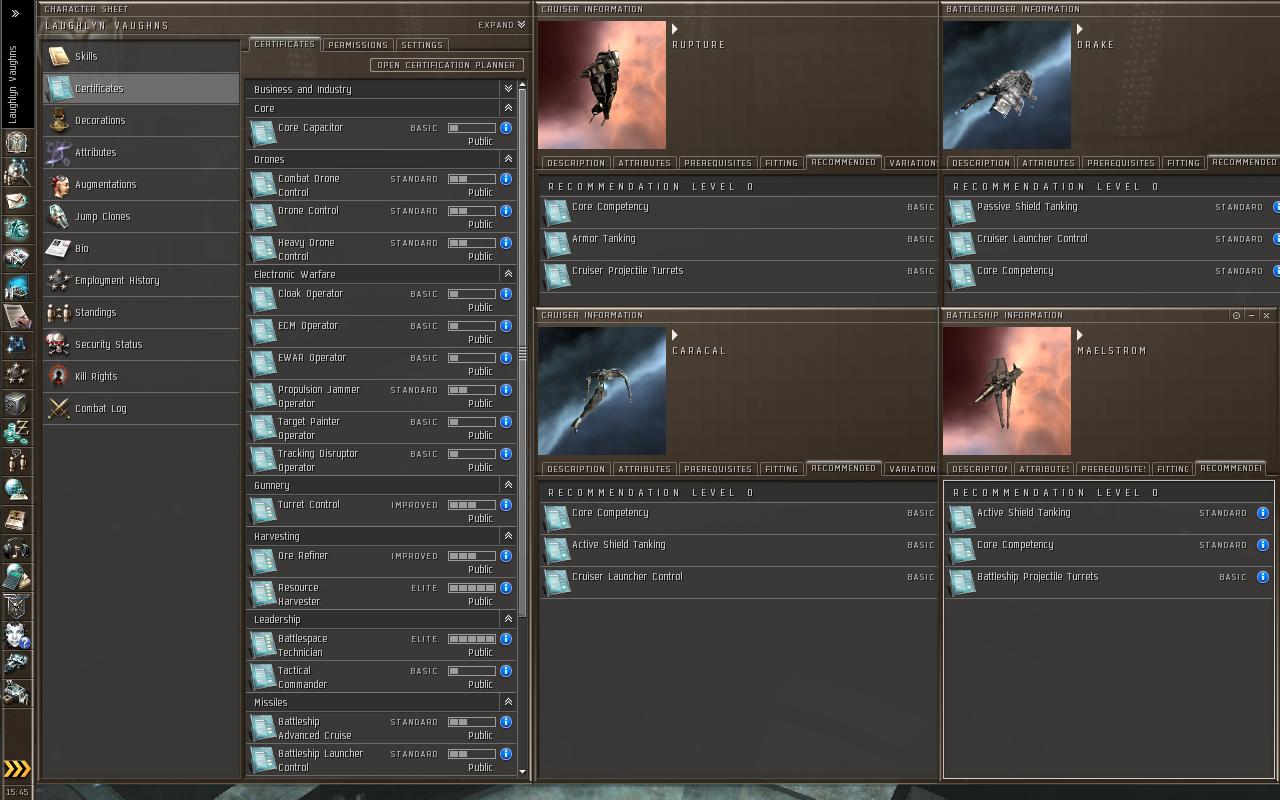Viewport: 1280px width, 800px height.
Task: Select Kill Rights in the character sheet
Action: pyautogui.click(x=96, y=377)
